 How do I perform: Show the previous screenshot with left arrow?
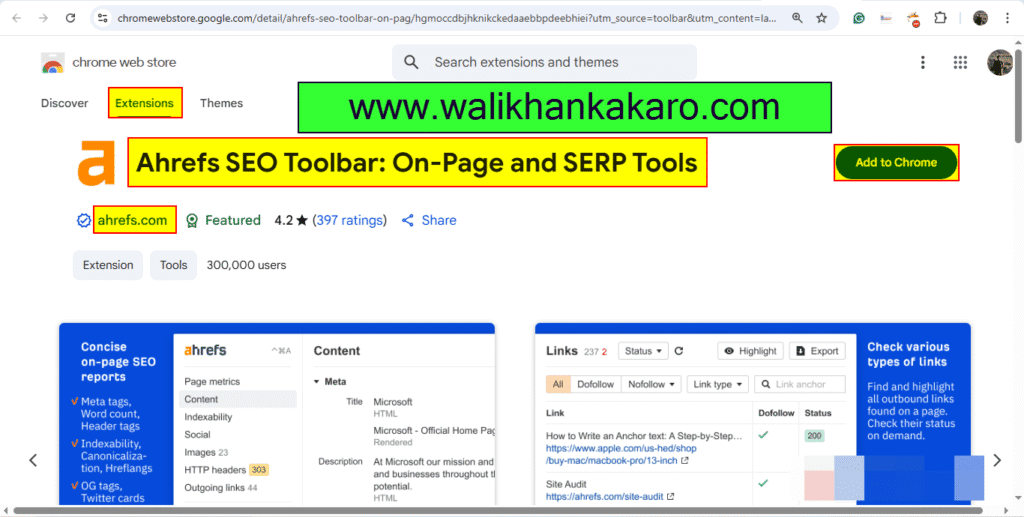[x=33, y=460]
